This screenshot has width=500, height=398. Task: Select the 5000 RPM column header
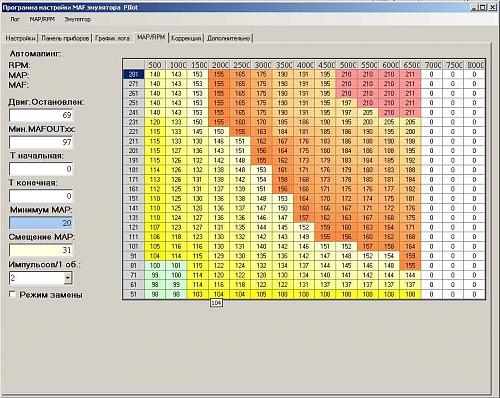click(x=347, y=65)
